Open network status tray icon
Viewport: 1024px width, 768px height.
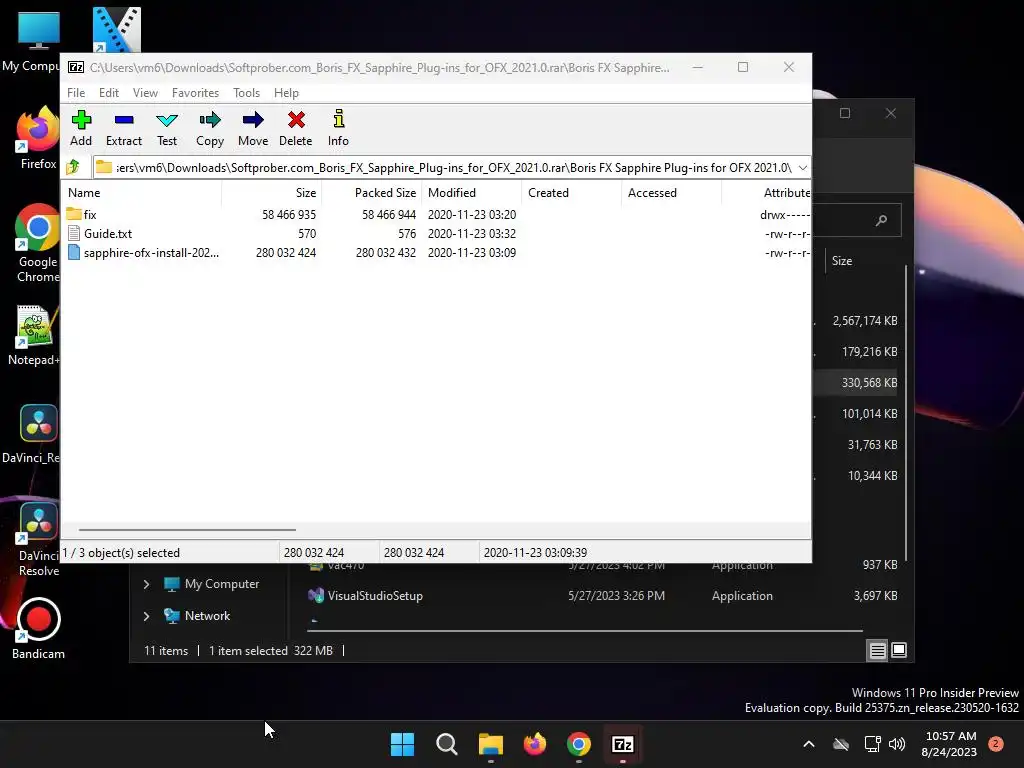(872, 744)
